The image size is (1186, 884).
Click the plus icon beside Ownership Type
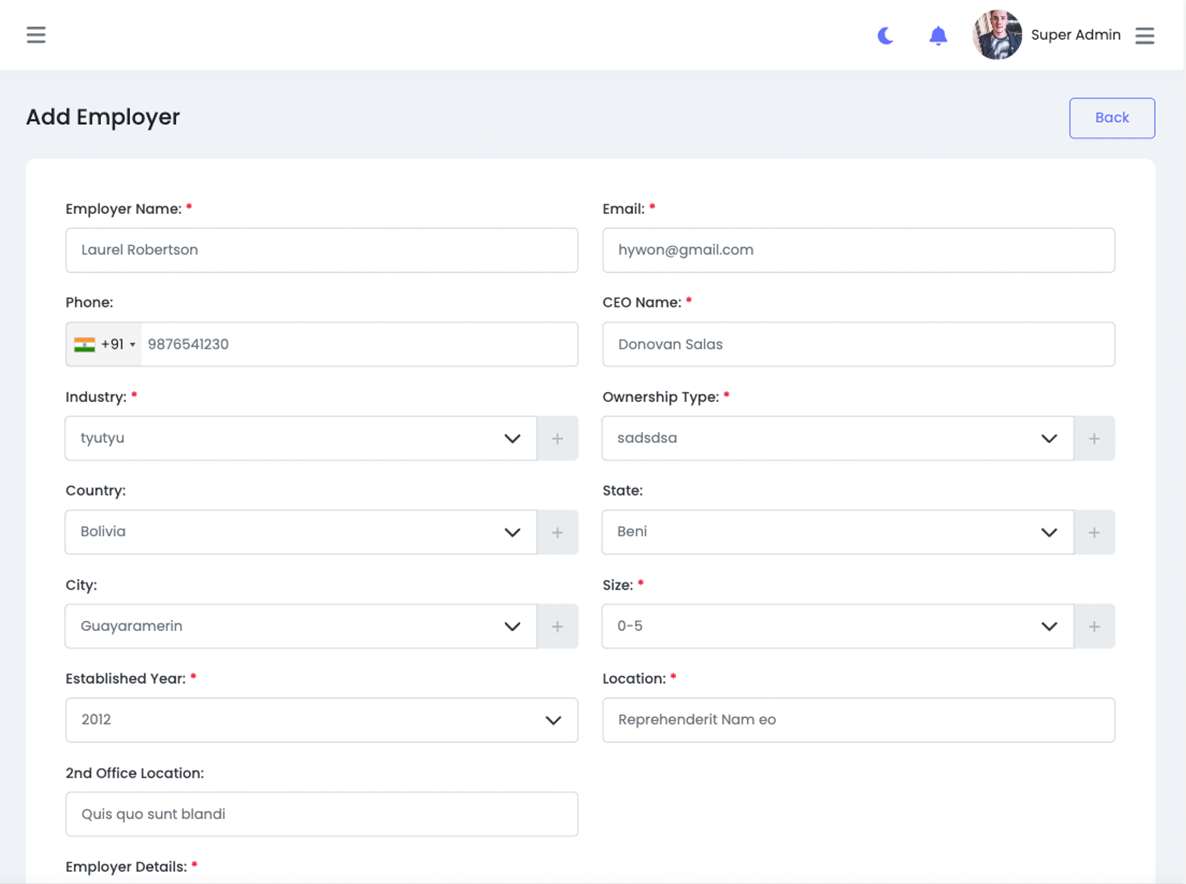coord(1094,438)
